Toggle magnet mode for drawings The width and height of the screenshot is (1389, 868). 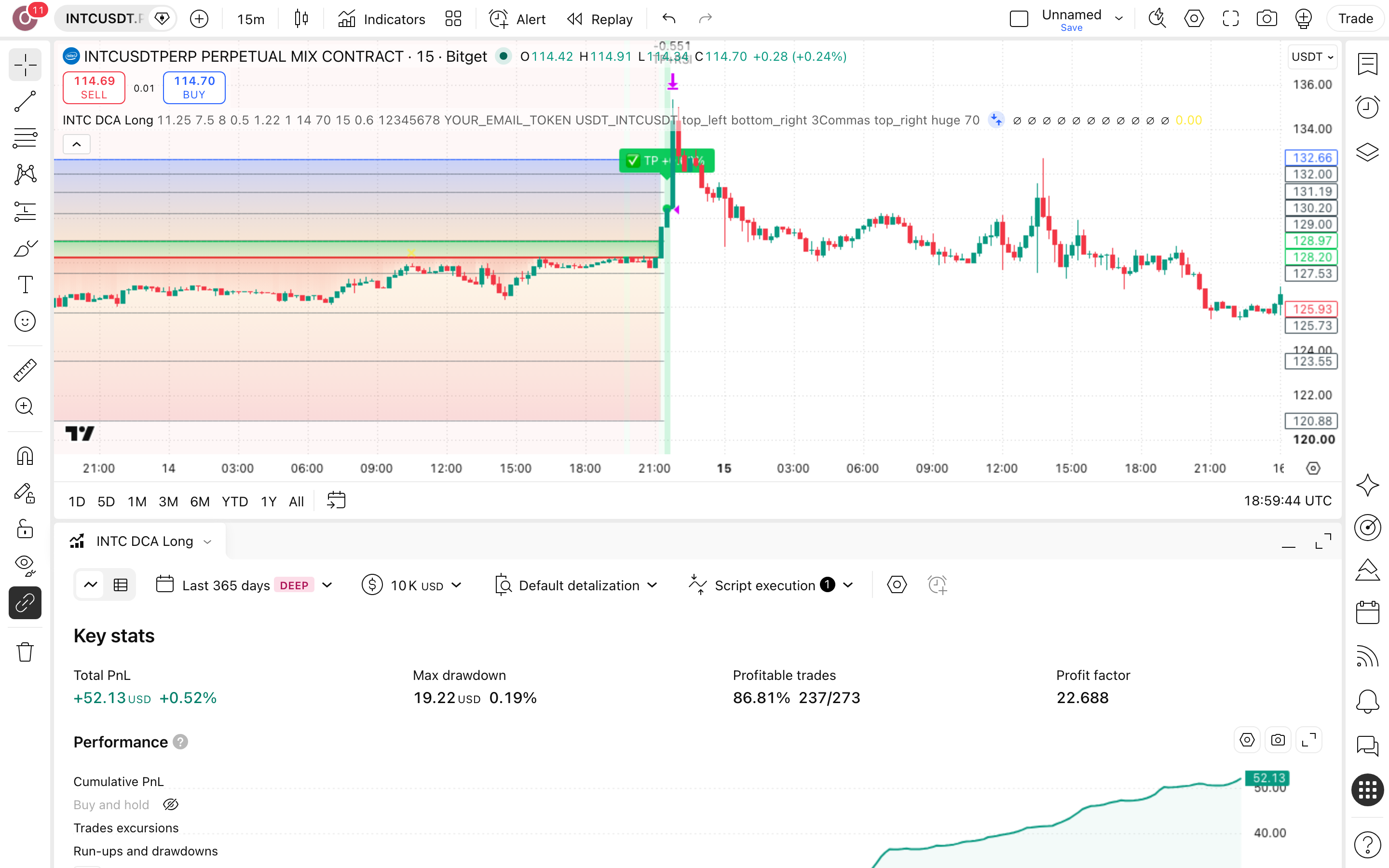click(x=25, y=456)
